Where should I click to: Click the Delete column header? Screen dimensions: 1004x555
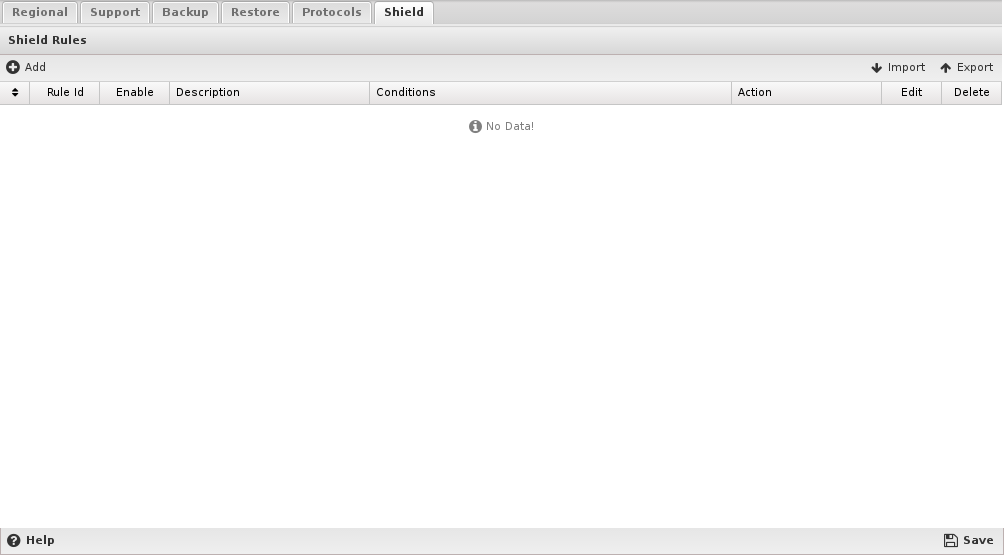coord(971,92)
